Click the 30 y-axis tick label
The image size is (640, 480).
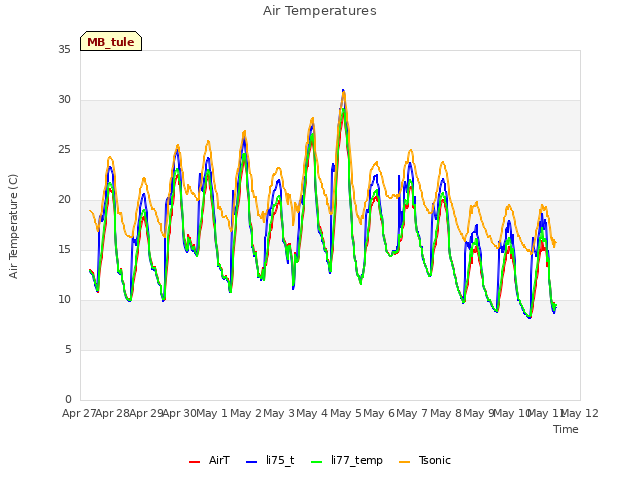[64, 100]
